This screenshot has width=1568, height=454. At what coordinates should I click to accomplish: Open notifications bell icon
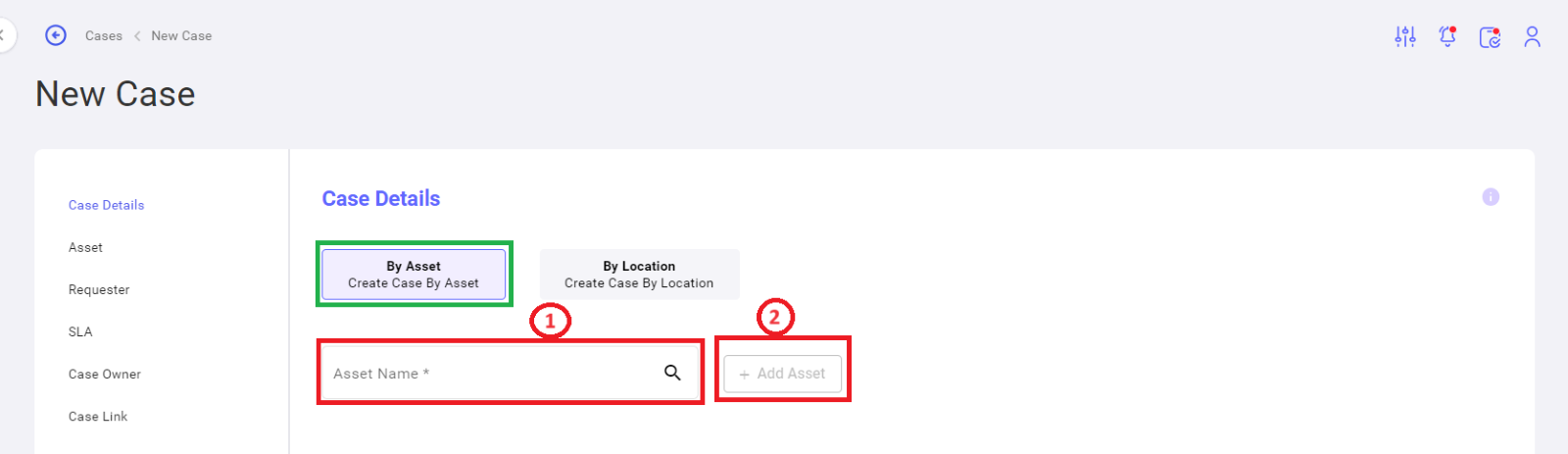(1447, 36)
